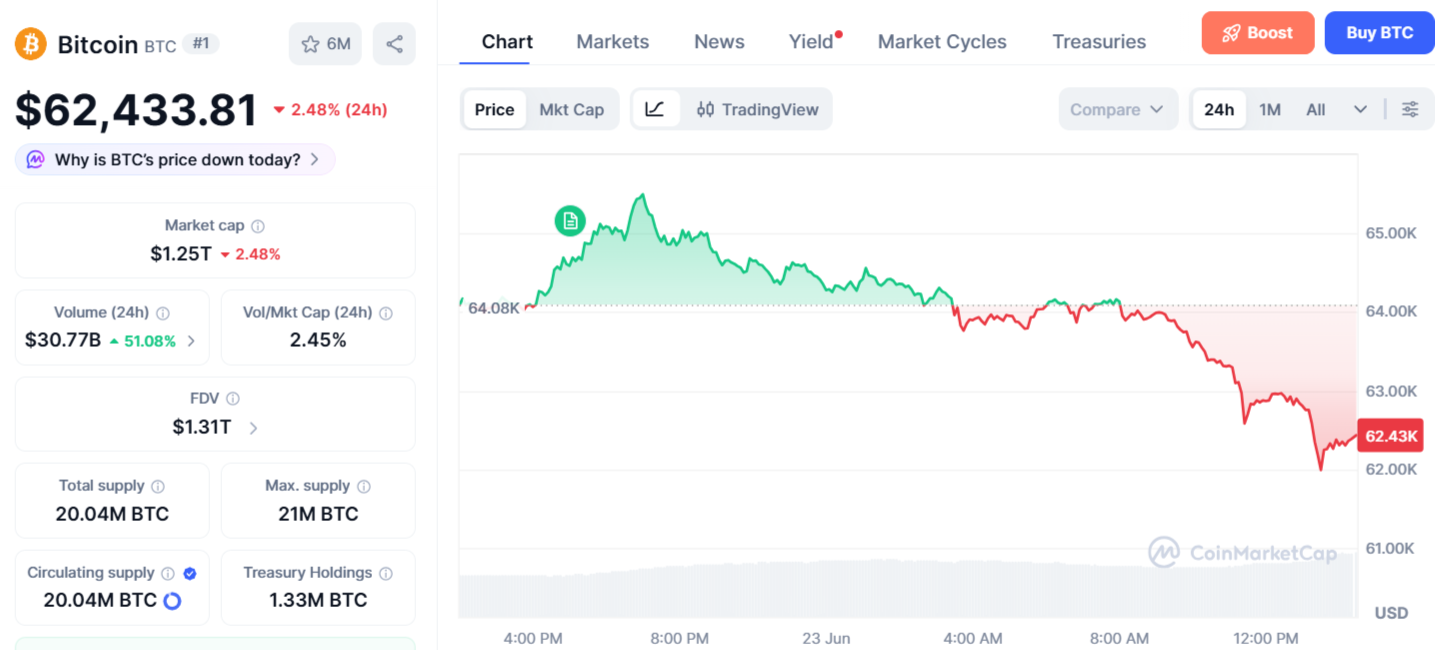
Task: Open the News tab
Action: tap(719, 42)
